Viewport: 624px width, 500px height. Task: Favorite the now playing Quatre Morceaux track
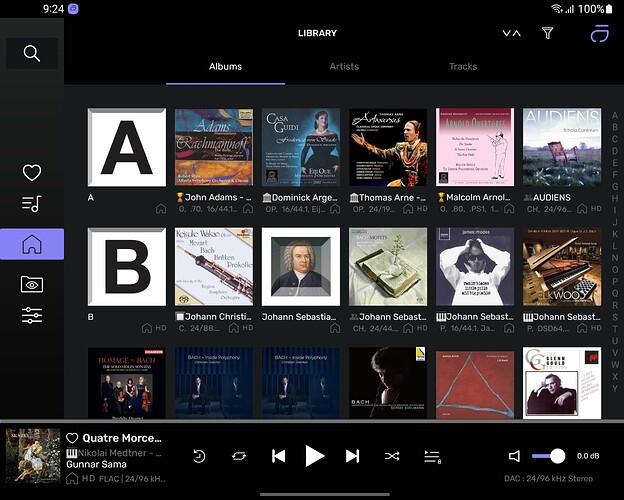(x=72, y=438)
